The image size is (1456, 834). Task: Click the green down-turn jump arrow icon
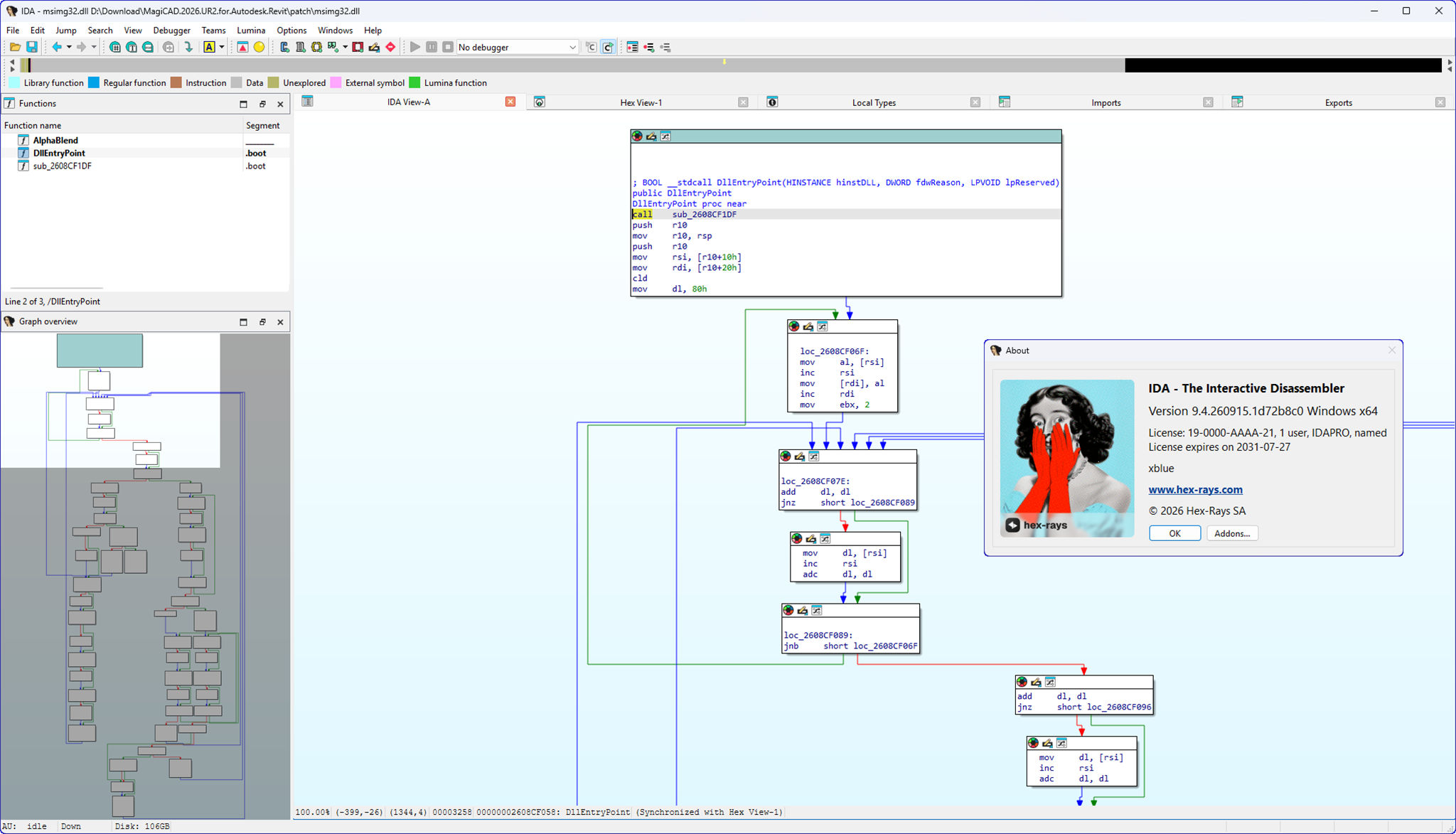point(188,47)
